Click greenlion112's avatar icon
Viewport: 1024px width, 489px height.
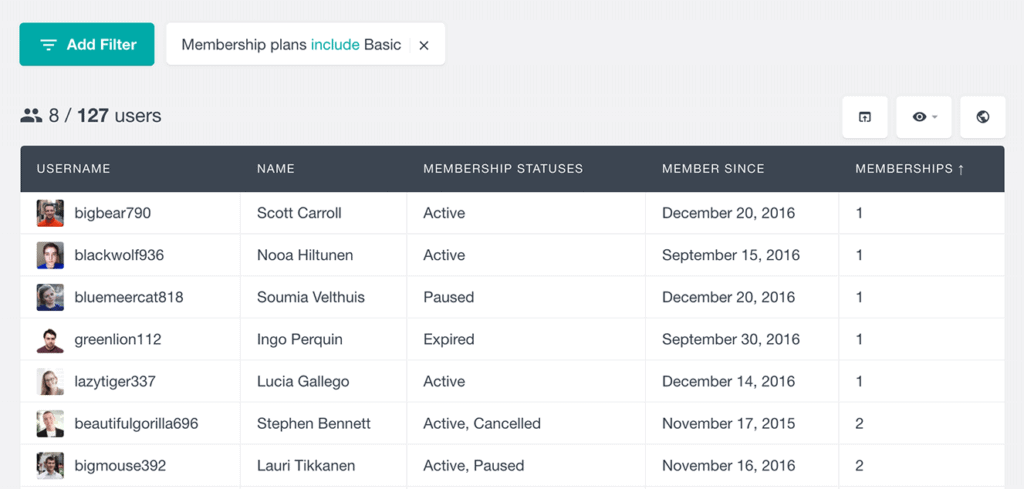pos(50,339)
